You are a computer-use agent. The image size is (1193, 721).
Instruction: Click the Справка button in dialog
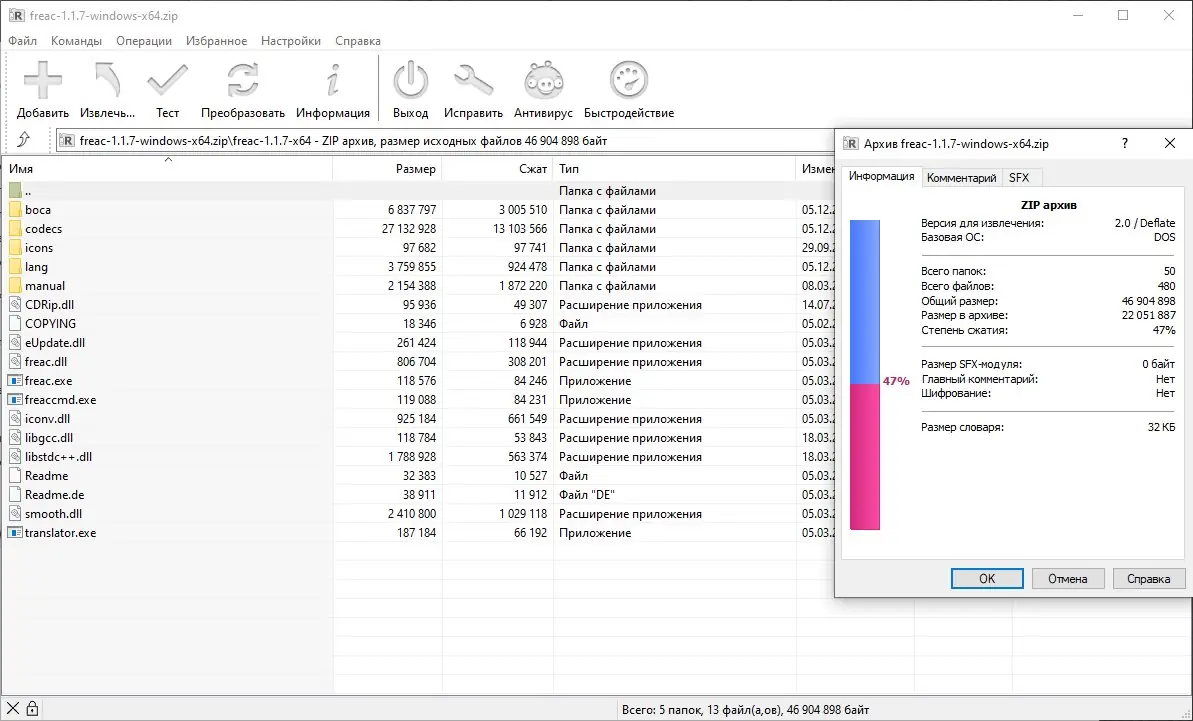1148,579
